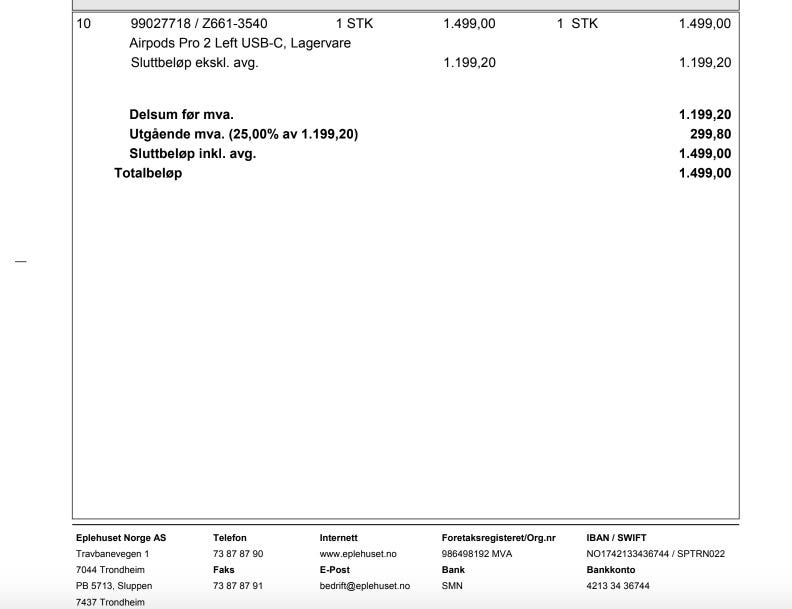Viewport: 792px width, 609px height.
Task: Select bank account number 4213 34 36744
Action: (618, 586)
